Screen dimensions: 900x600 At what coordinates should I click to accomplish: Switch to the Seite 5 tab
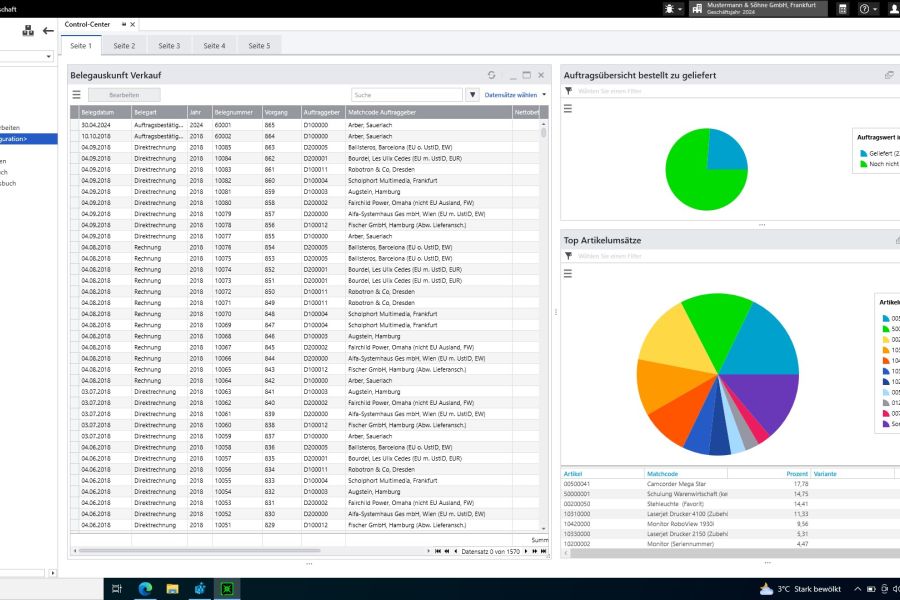click(259, 45)
